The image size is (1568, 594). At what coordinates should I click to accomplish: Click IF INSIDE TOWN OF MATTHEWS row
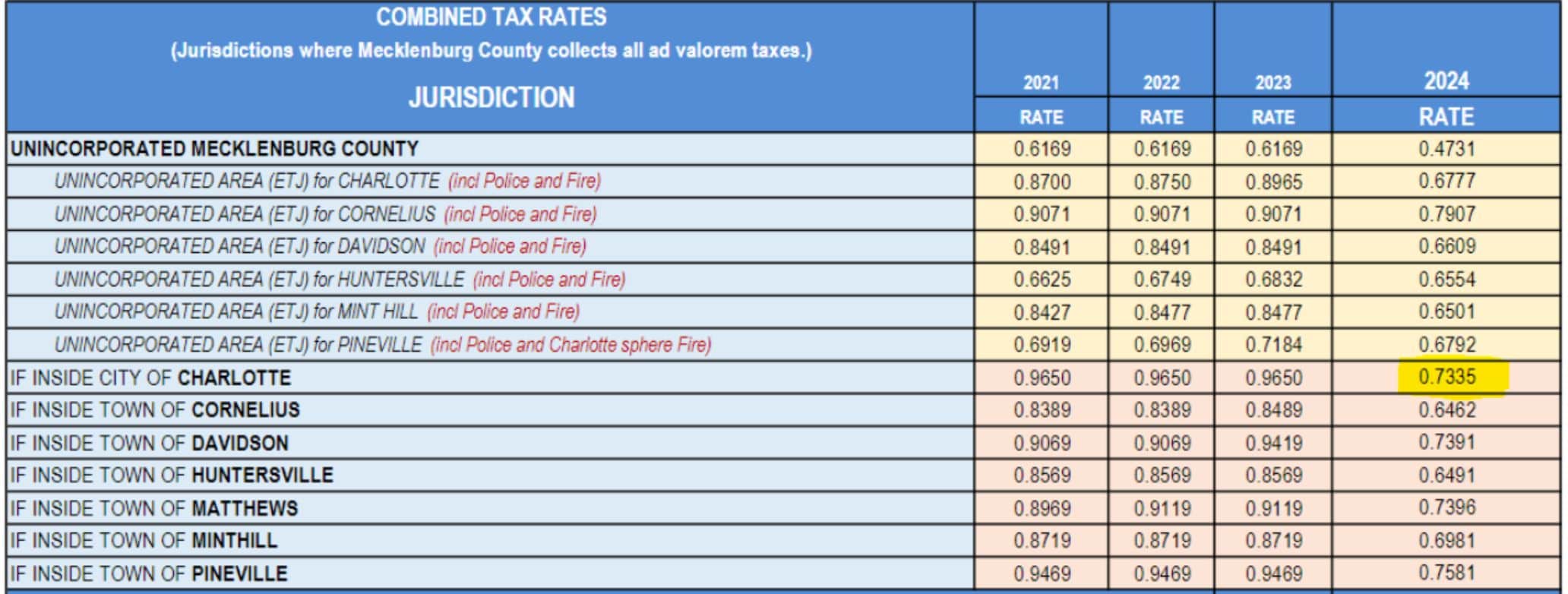click(153, 508)
